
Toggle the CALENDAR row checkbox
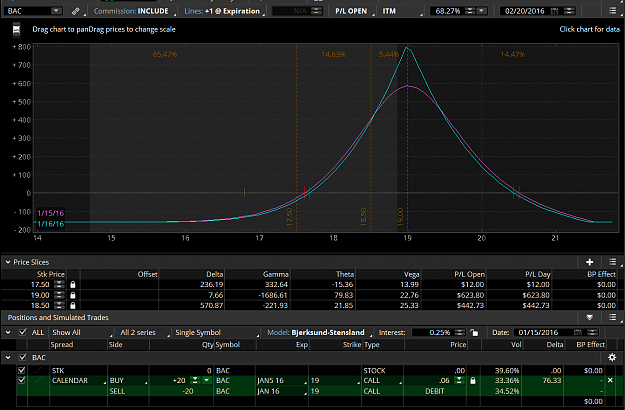pos(22,380)
